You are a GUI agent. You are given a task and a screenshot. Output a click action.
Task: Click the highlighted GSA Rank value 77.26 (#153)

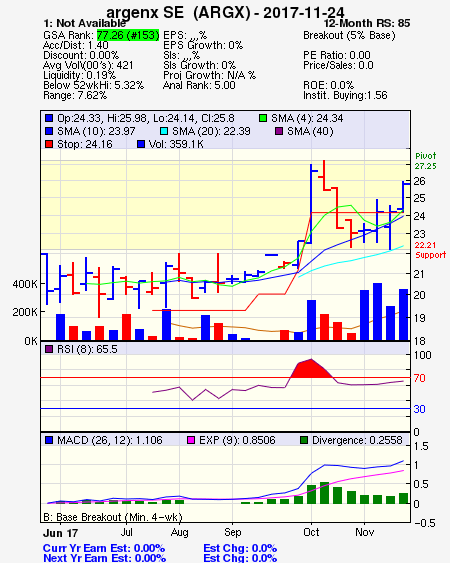[x=128, y=35]
